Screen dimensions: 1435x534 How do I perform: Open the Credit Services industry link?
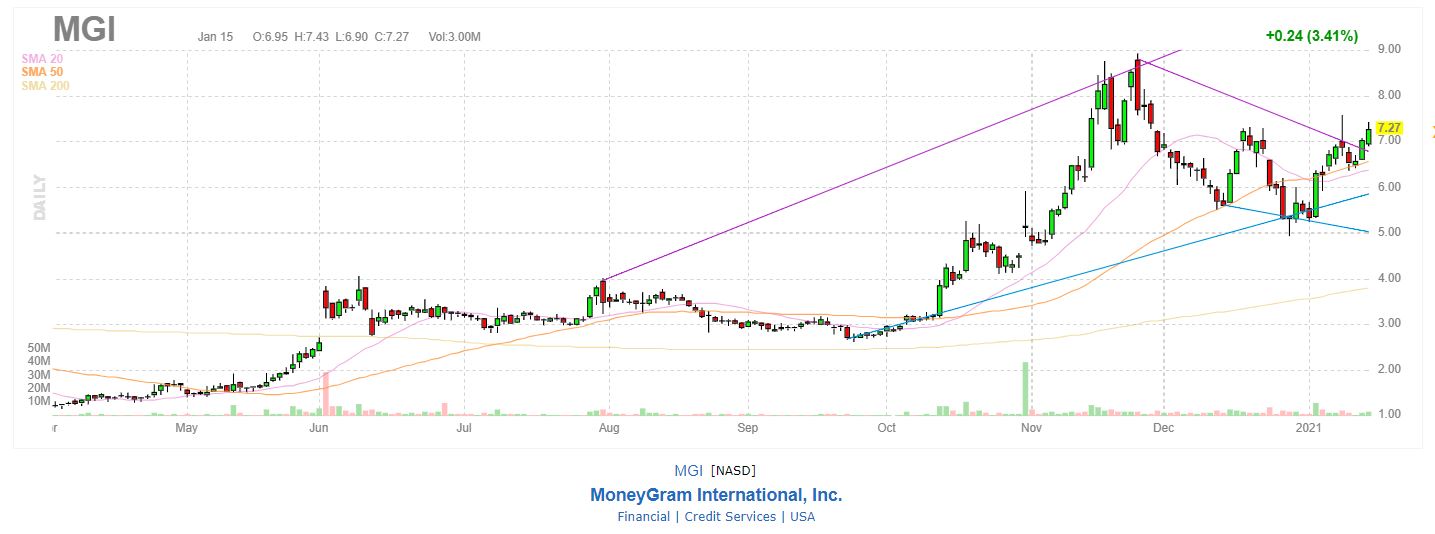click(x=730, y=517)
